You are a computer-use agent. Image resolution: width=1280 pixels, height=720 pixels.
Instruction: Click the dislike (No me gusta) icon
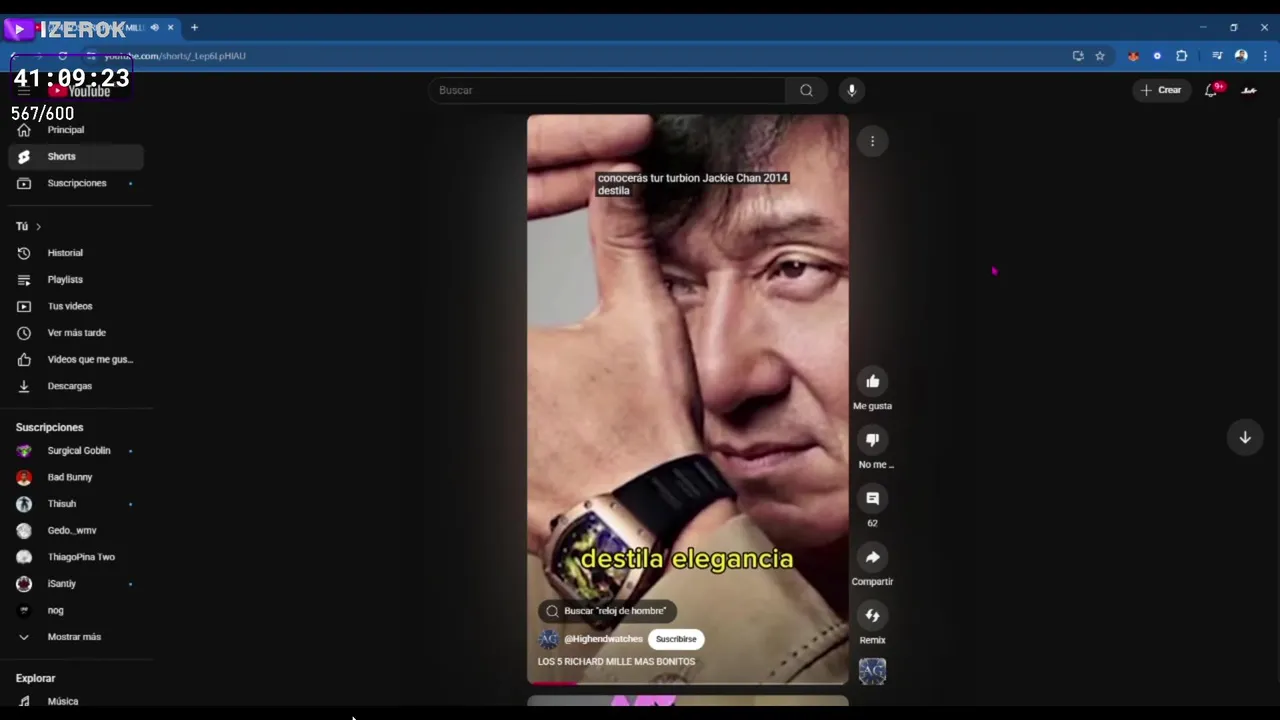click(872, 440)
